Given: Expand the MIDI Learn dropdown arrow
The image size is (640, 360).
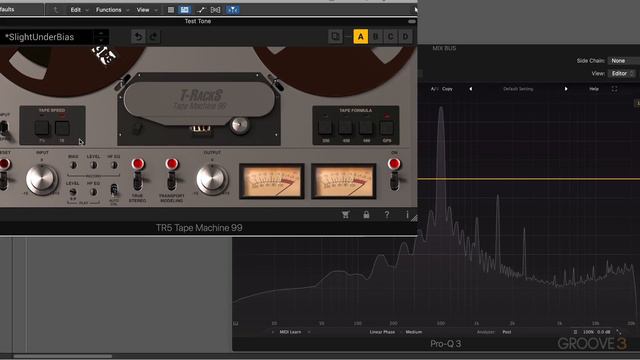Looking at the screenshot, I should [x=309, y=332].
